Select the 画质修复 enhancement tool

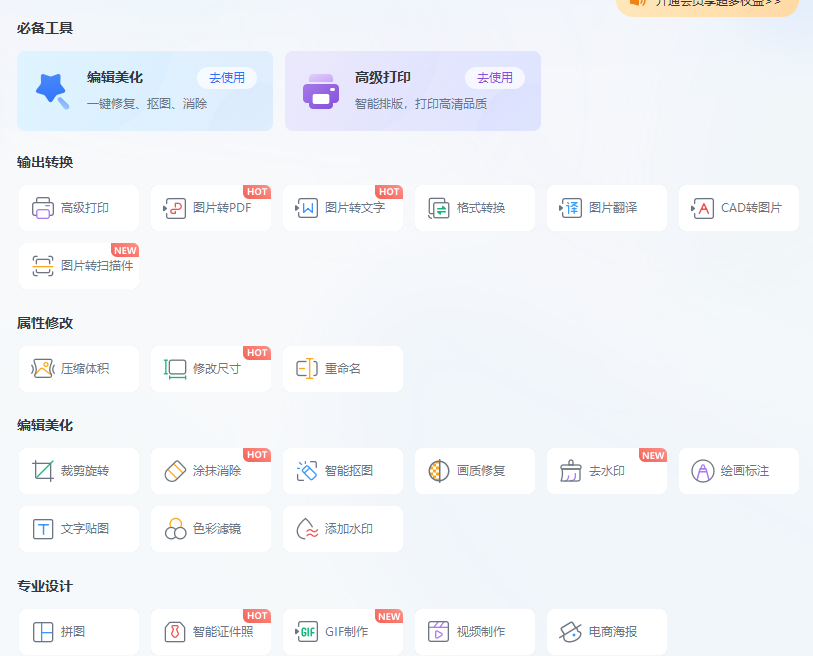coord(474,470)
